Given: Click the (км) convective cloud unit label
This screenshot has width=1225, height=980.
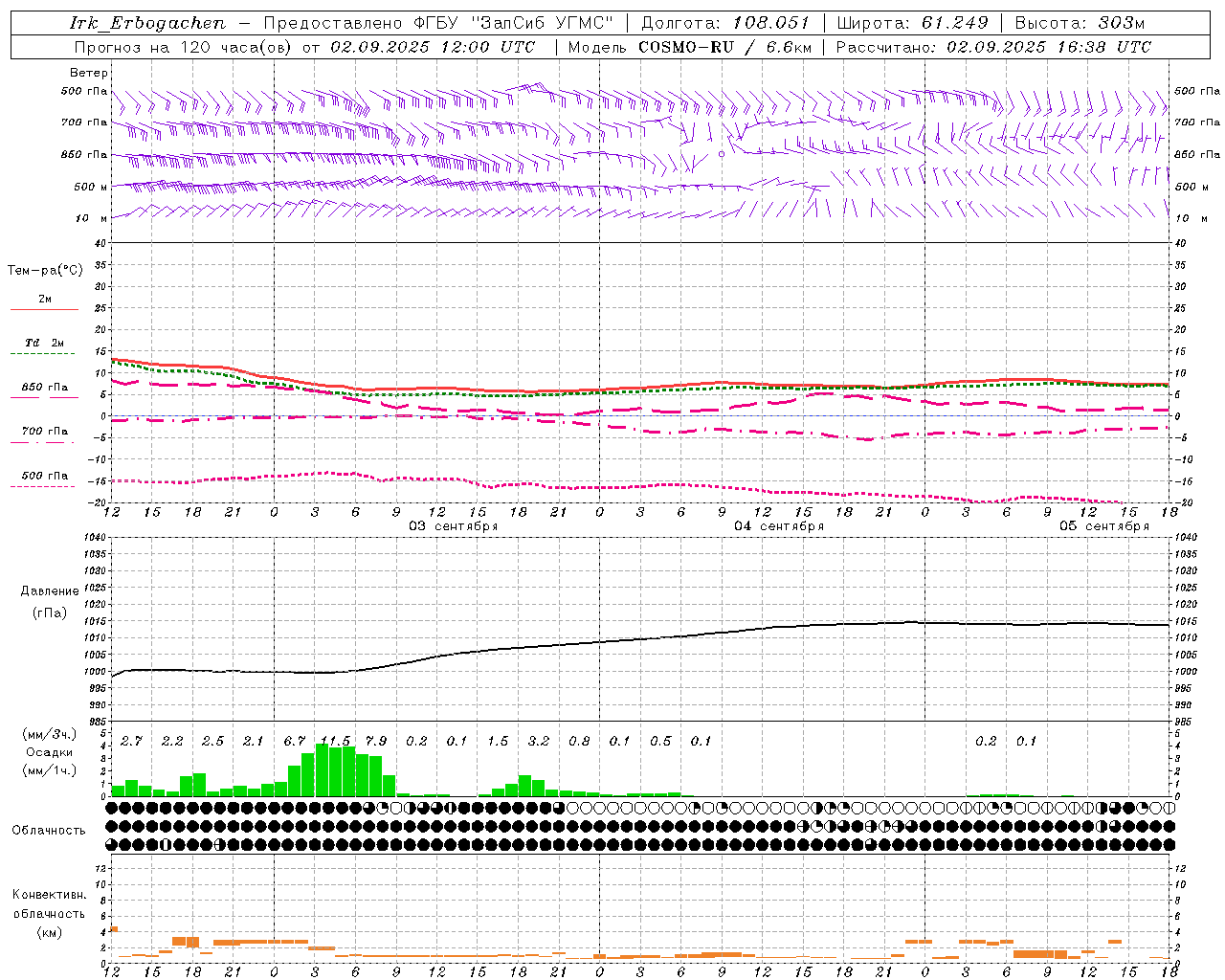Looking at the screenshot, I should [x=49, y=932].
